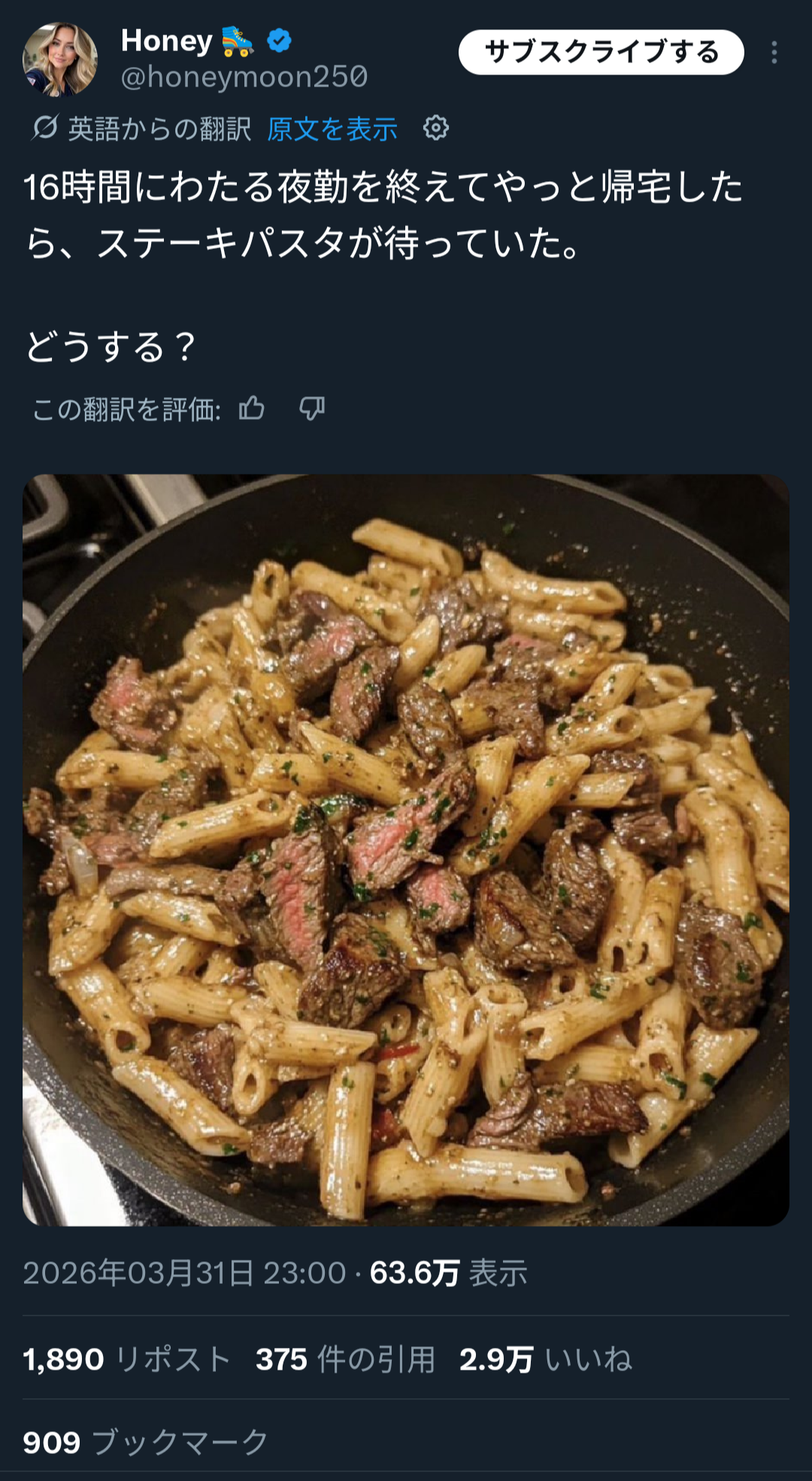
Task: Rate translation with thumbs up
Action: [252, 408]
